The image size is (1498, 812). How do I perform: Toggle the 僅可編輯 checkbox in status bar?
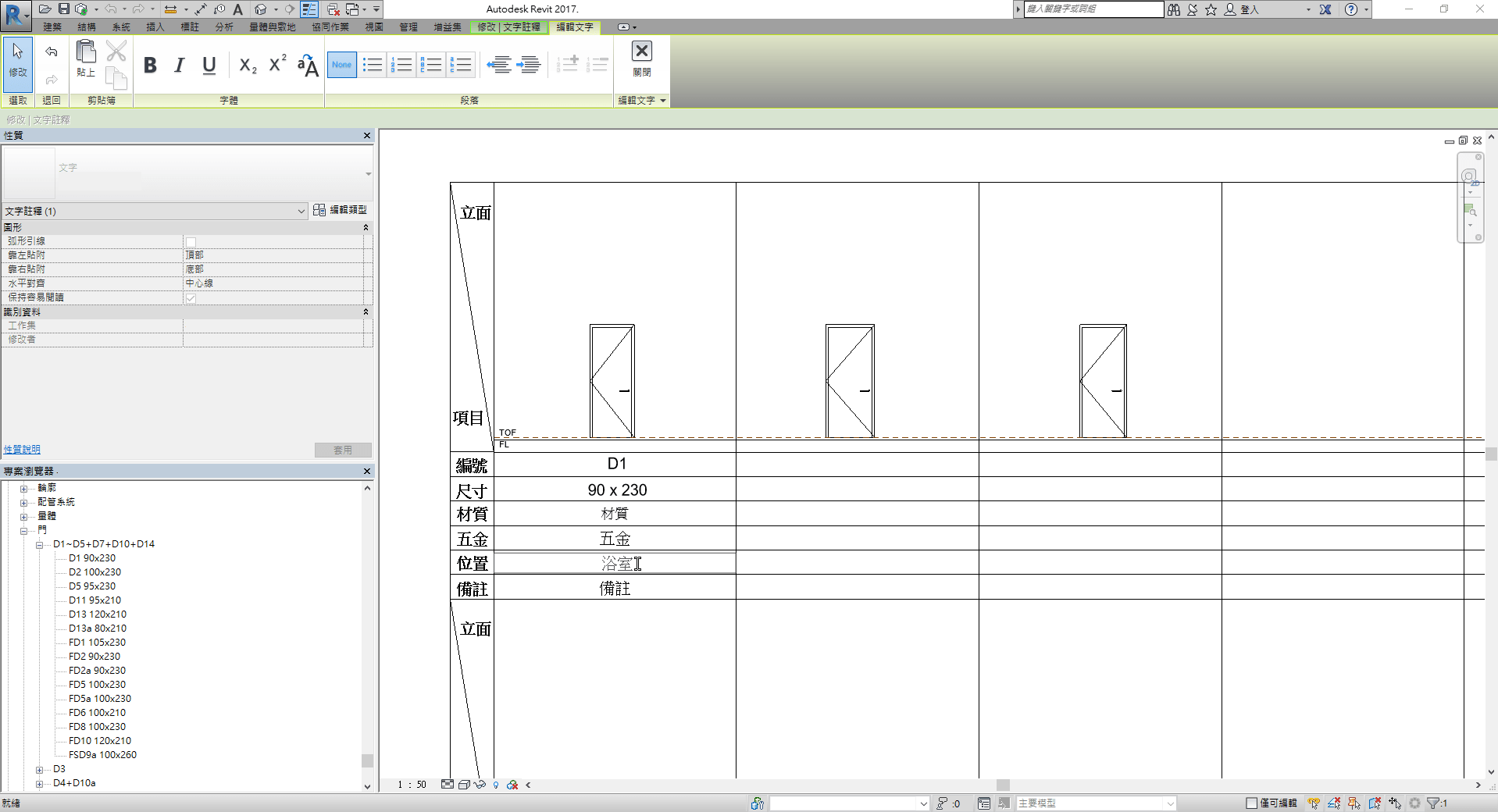(x=1251, y=803)
